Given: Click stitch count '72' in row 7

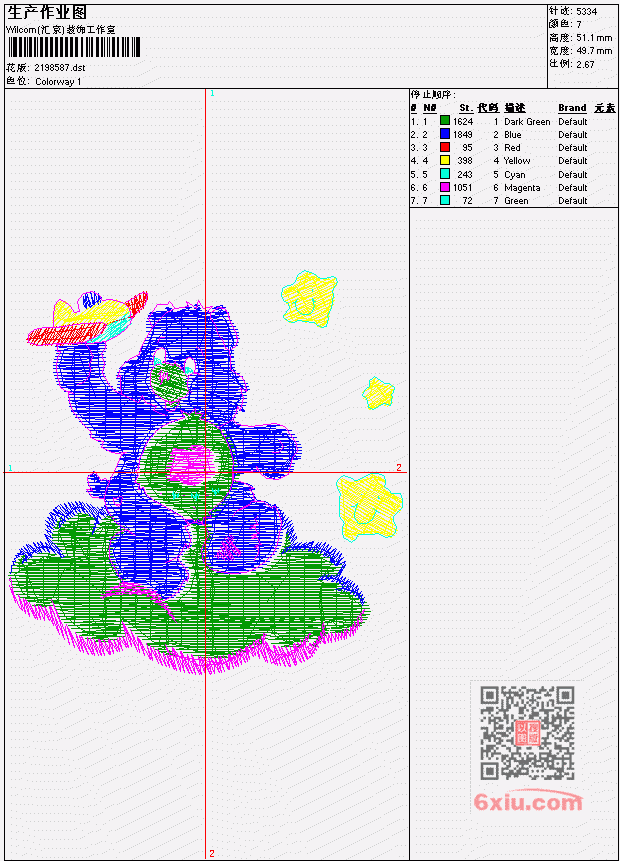Looking at the screenshot, I should coord(467,201).
